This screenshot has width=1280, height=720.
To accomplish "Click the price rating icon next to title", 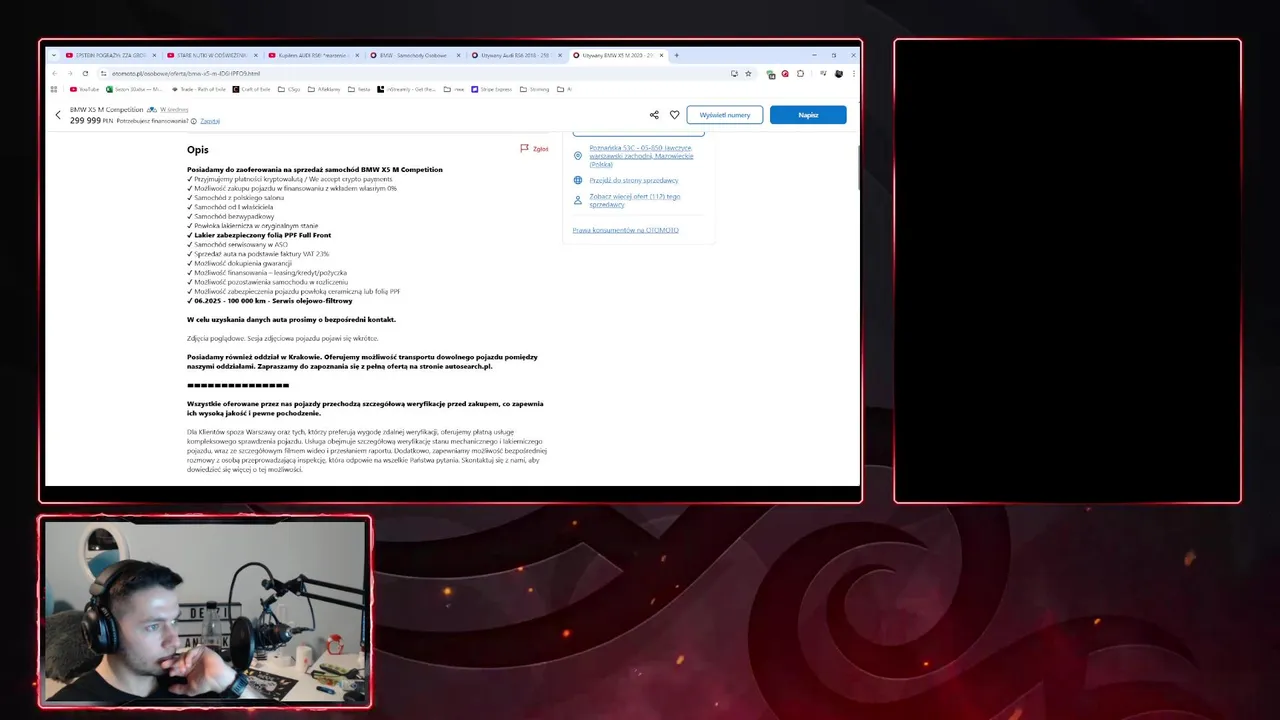I will [x=152, y=109].
